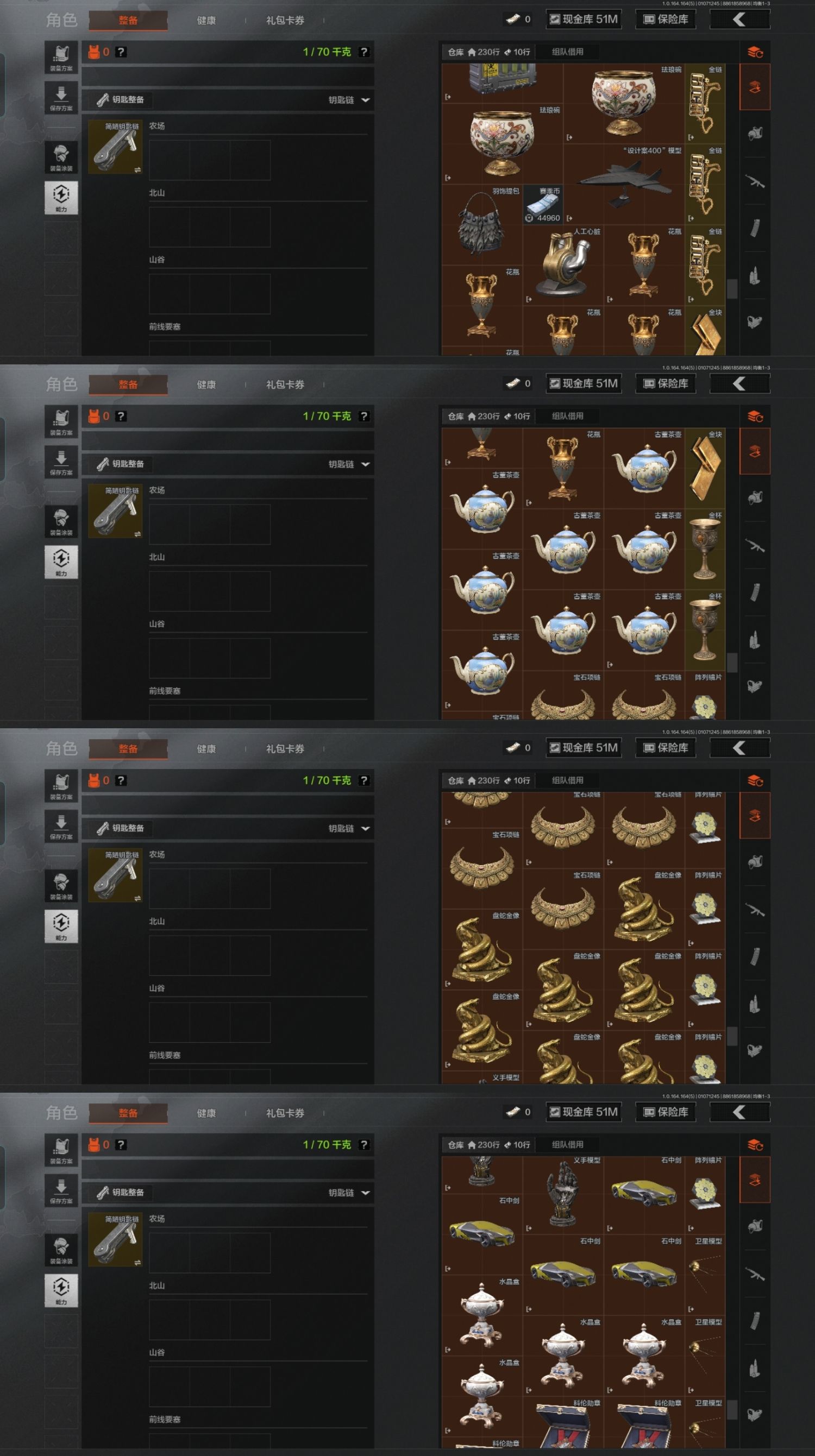Select the 设计案400 aircraft model item

tap(624, 184)
